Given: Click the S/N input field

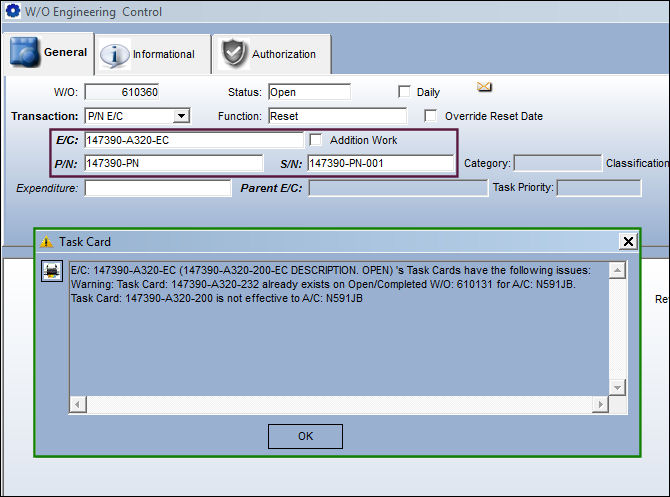Looking at the screenshot, I should 380,163.
